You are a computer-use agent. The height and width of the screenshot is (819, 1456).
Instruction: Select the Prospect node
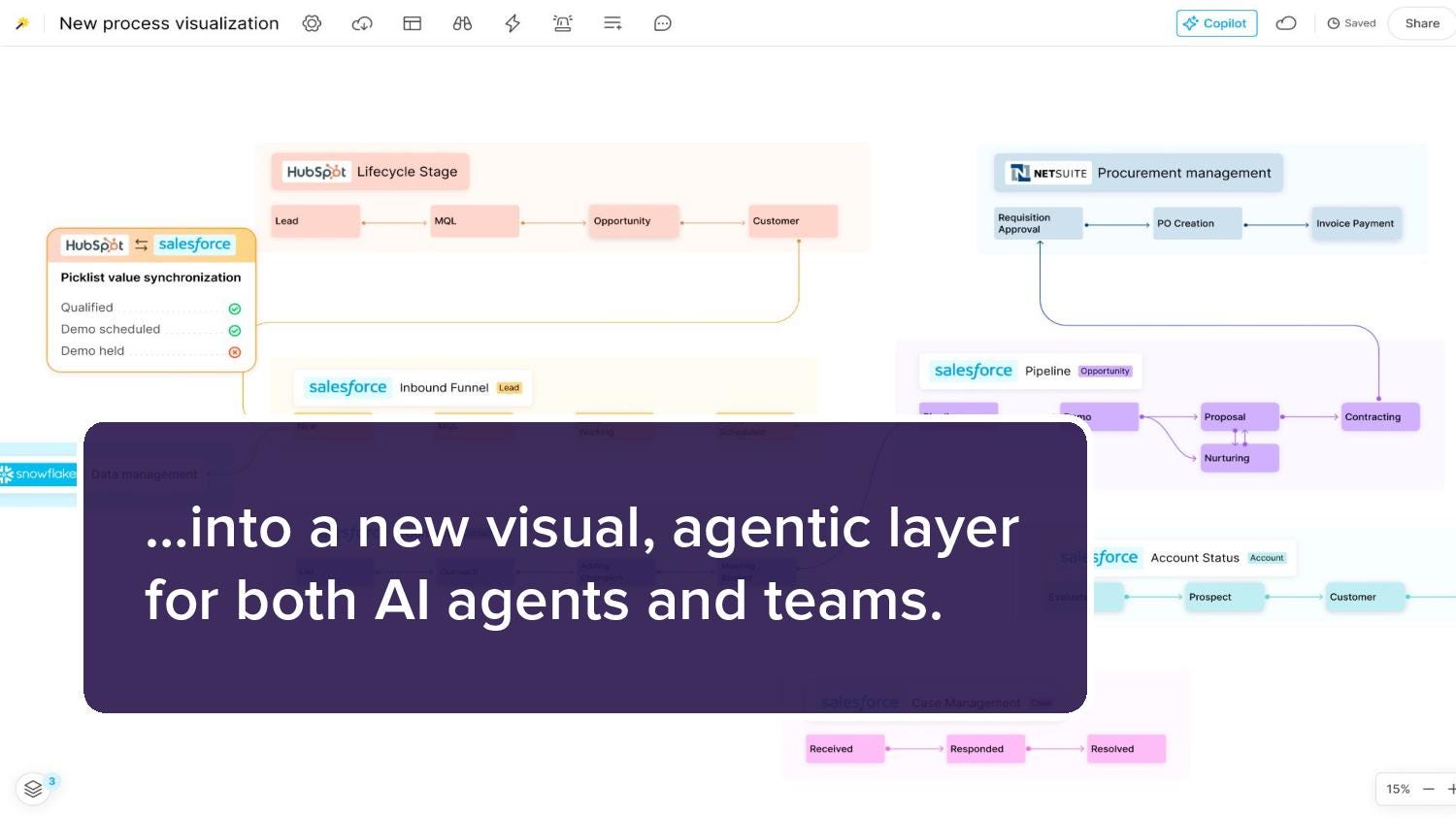(1225, 597)
